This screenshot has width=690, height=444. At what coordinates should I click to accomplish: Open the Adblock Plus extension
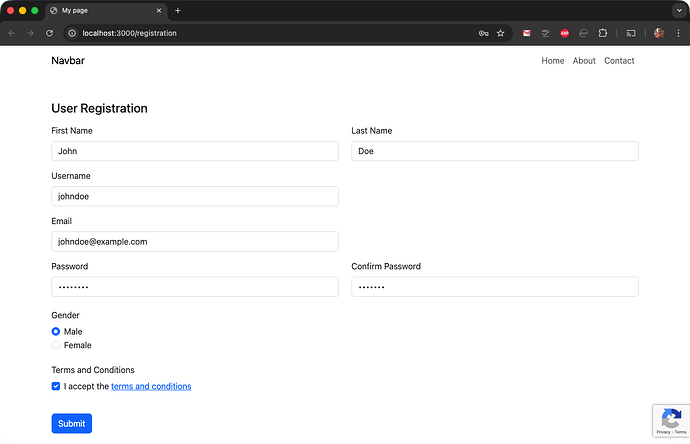click(x=565, y=33)
